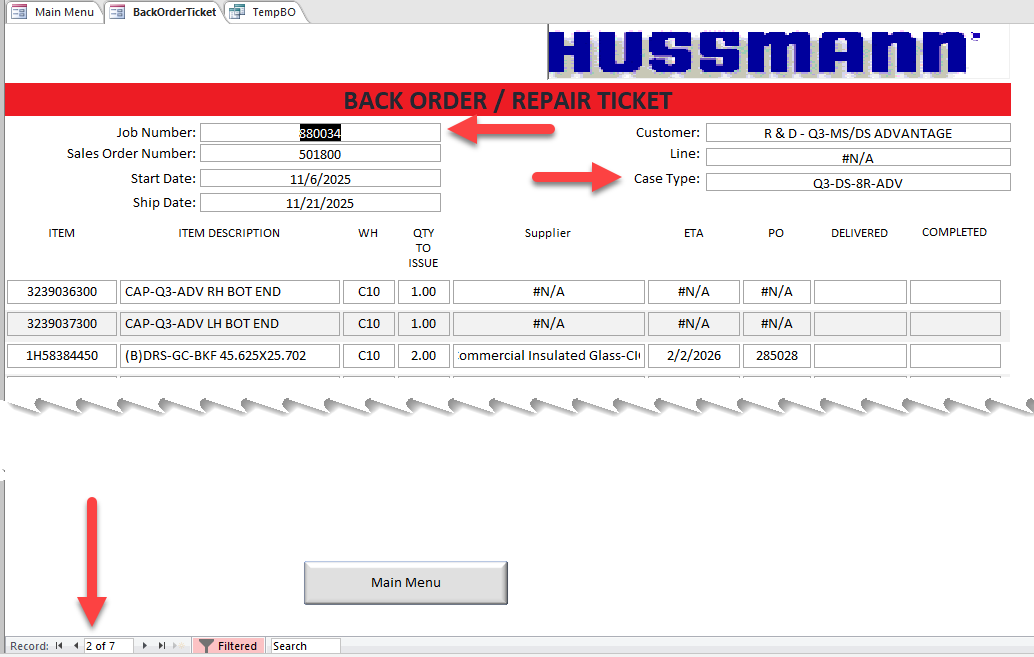The height and width of the screenshot is (657, 1034).
Task: Go to the next record
Action: pyautogui.click(x=144, y=646)
